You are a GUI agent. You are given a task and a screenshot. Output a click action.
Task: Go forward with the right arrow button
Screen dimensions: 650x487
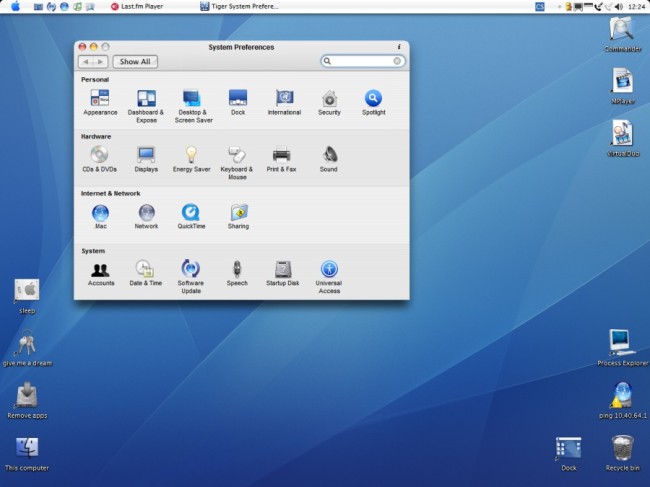pos(101,62)
